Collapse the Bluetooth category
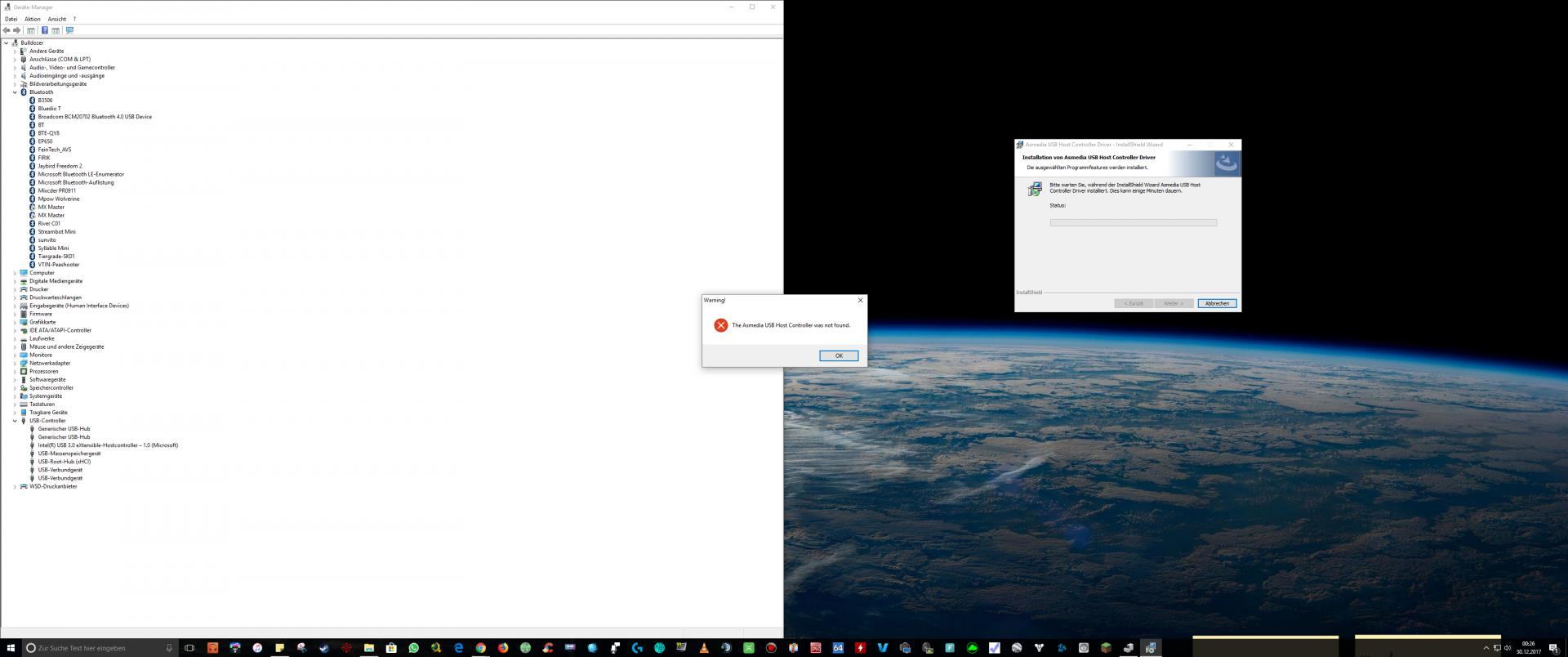Image resolution: width=1568 pixels, height=657 pixels. (x=15, y=92)
